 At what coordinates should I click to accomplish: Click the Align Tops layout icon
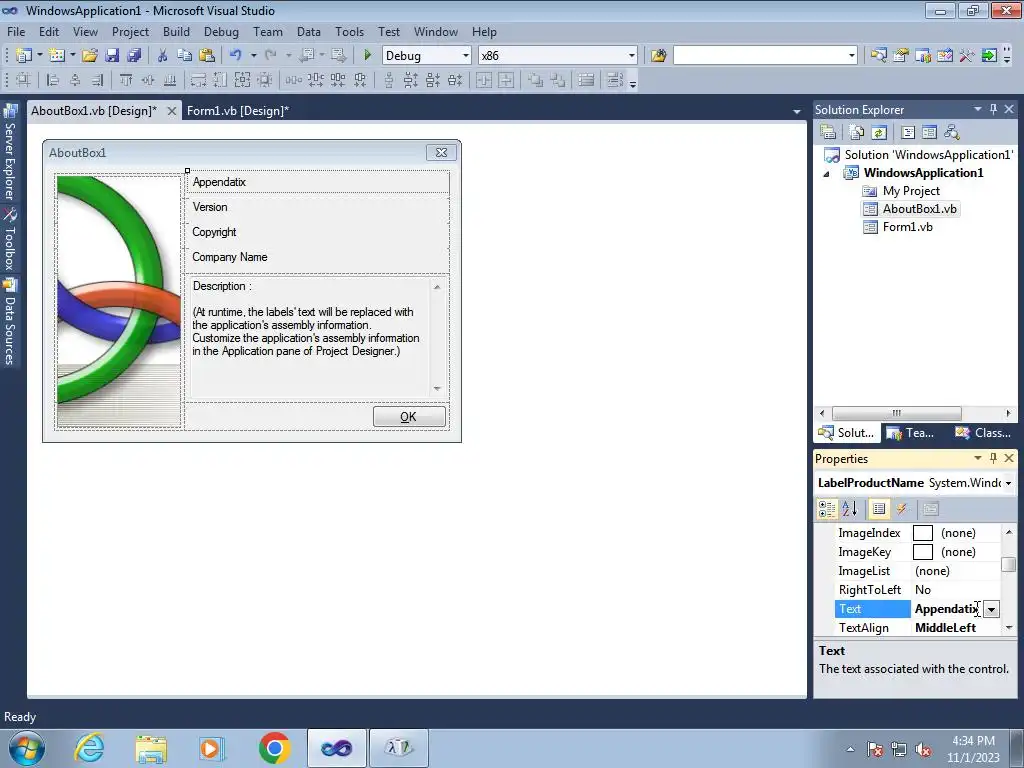click(126, 80)
